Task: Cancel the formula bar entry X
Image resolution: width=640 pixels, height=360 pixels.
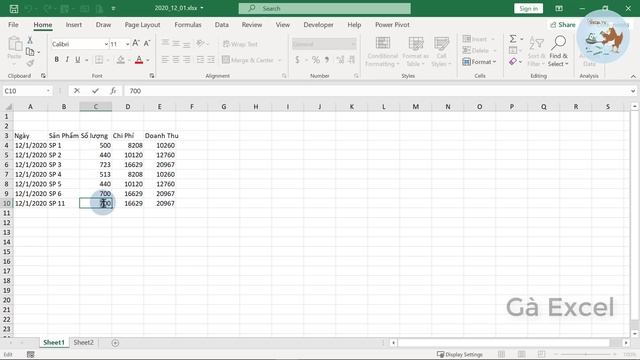Action: (77, 91)
